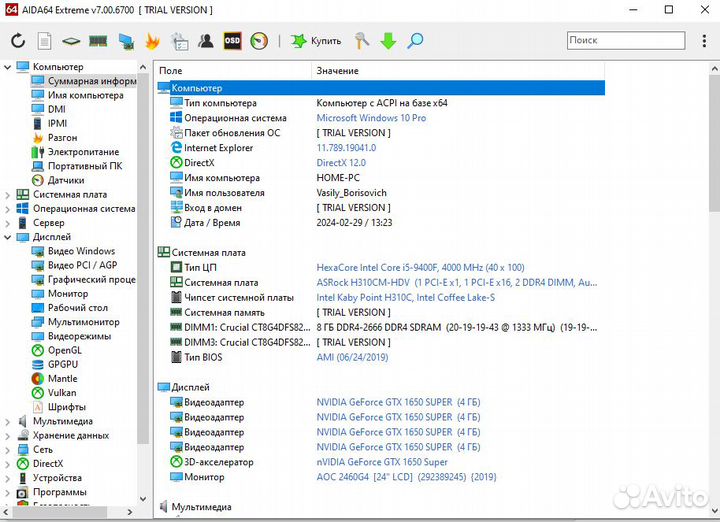Open the Шрифты fonts tree item
The width and height of the screenshot is (720, 522).
pos(59,408)
